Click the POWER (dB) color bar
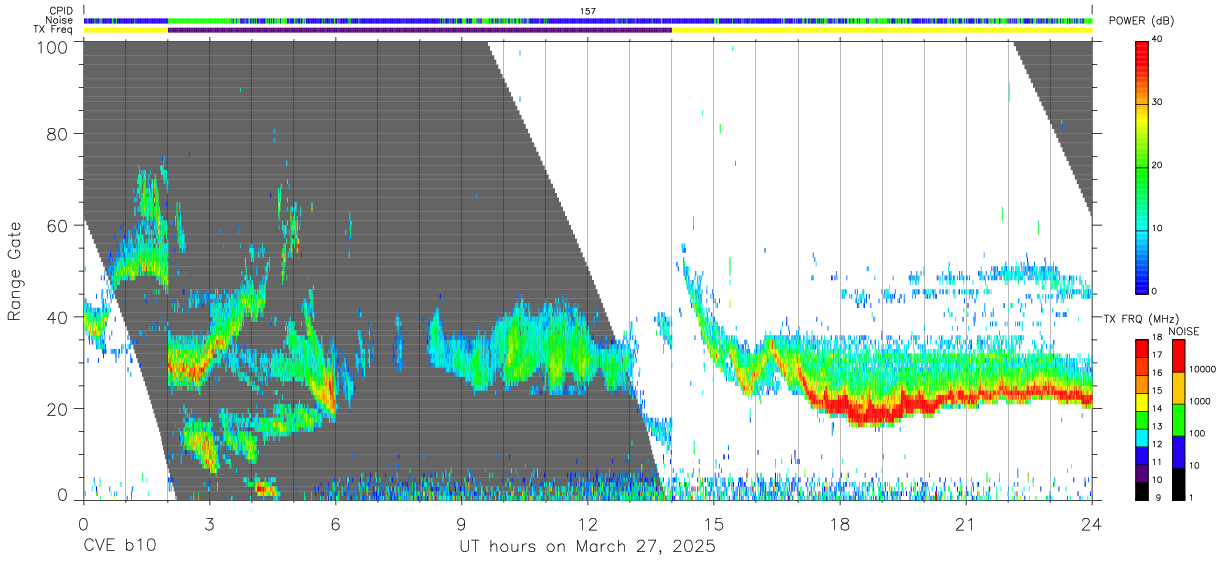Screen dimensions: 1228x567 (x=1141, y=166)
